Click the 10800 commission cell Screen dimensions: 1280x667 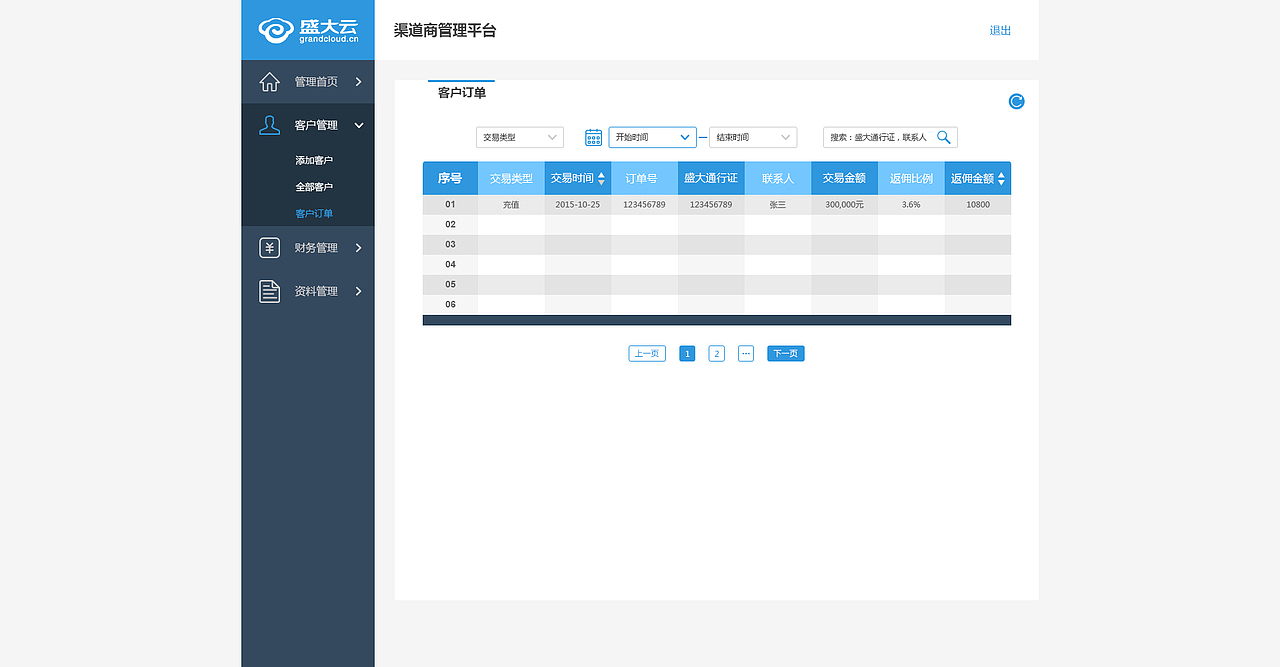[x=978, y=204]
